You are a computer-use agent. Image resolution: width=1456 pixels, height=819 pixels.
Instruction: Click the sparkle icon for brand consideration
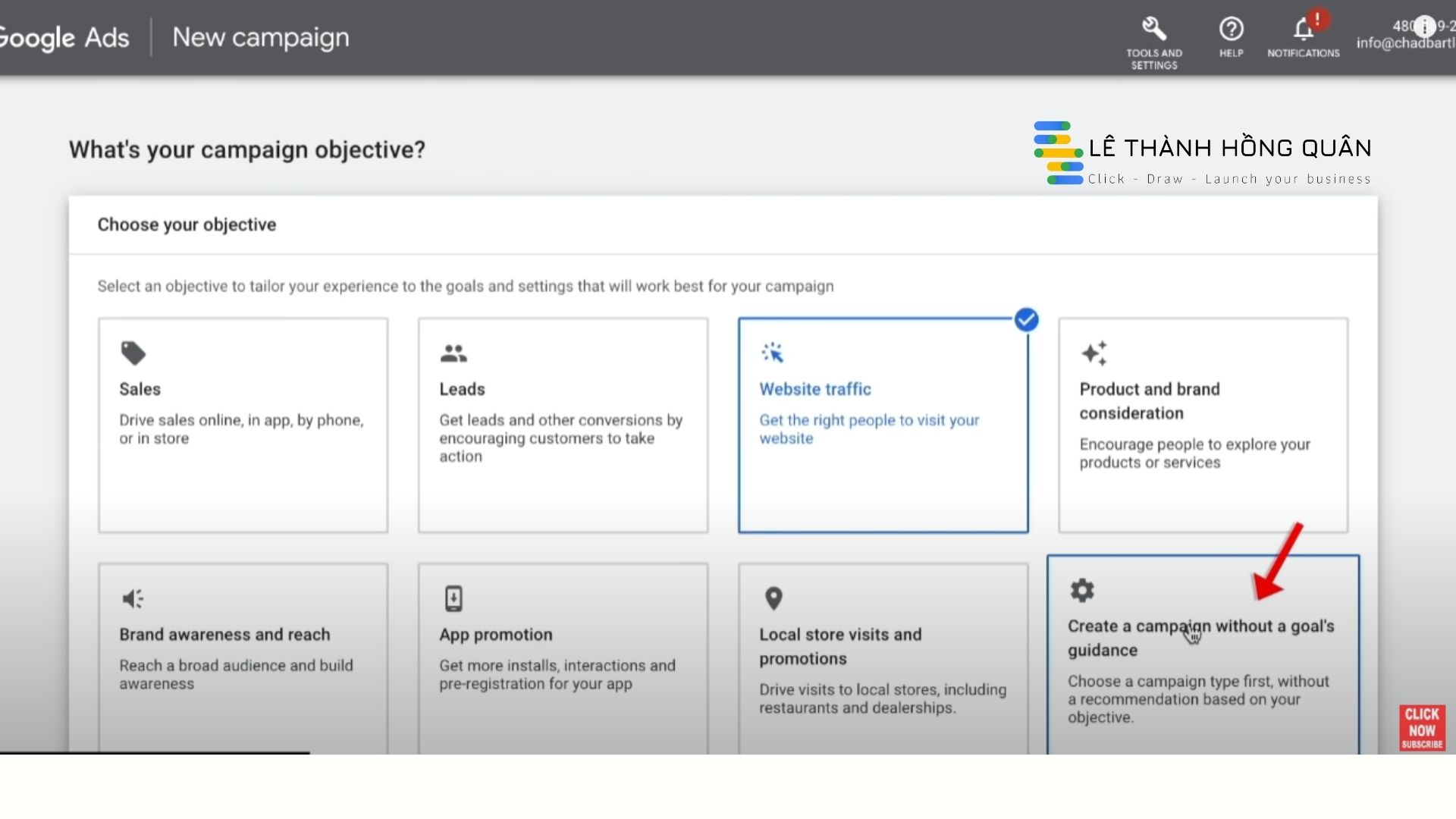[x=1094, y=353]
